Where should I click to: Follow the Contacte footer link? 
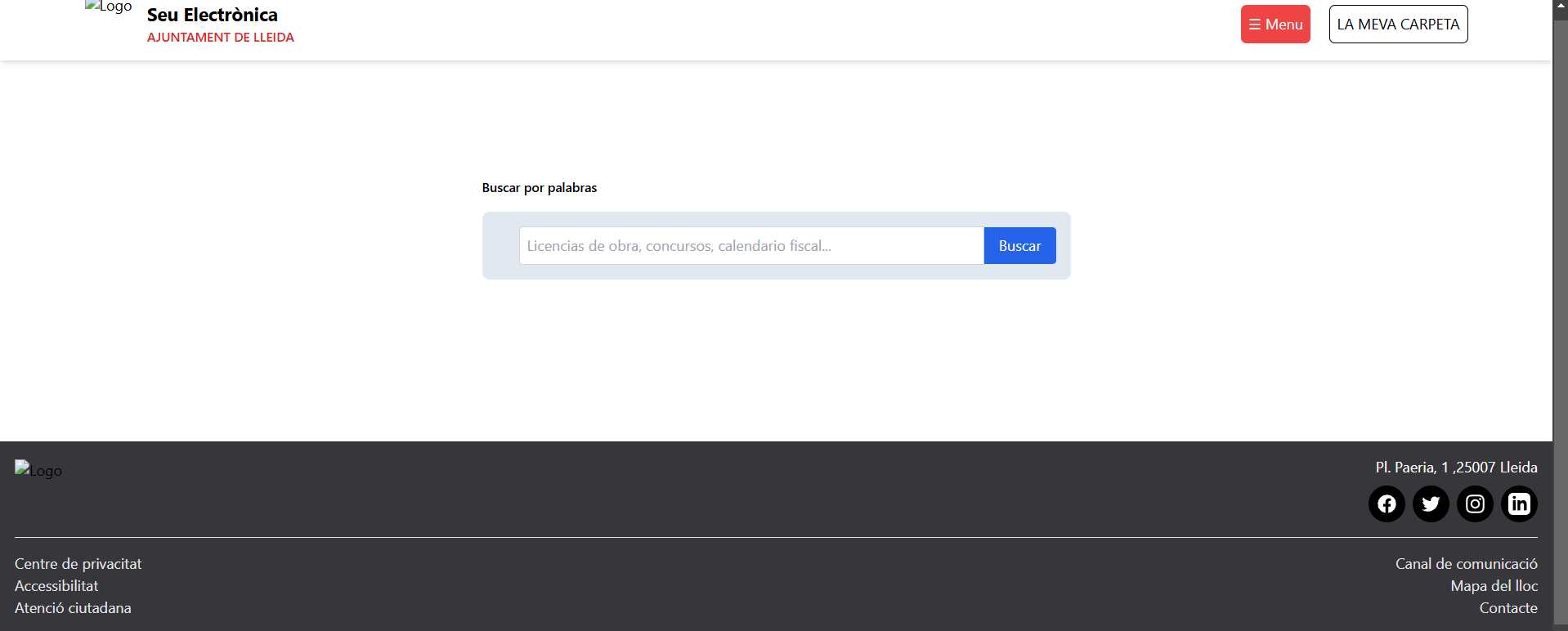[x=1508, y=608]
